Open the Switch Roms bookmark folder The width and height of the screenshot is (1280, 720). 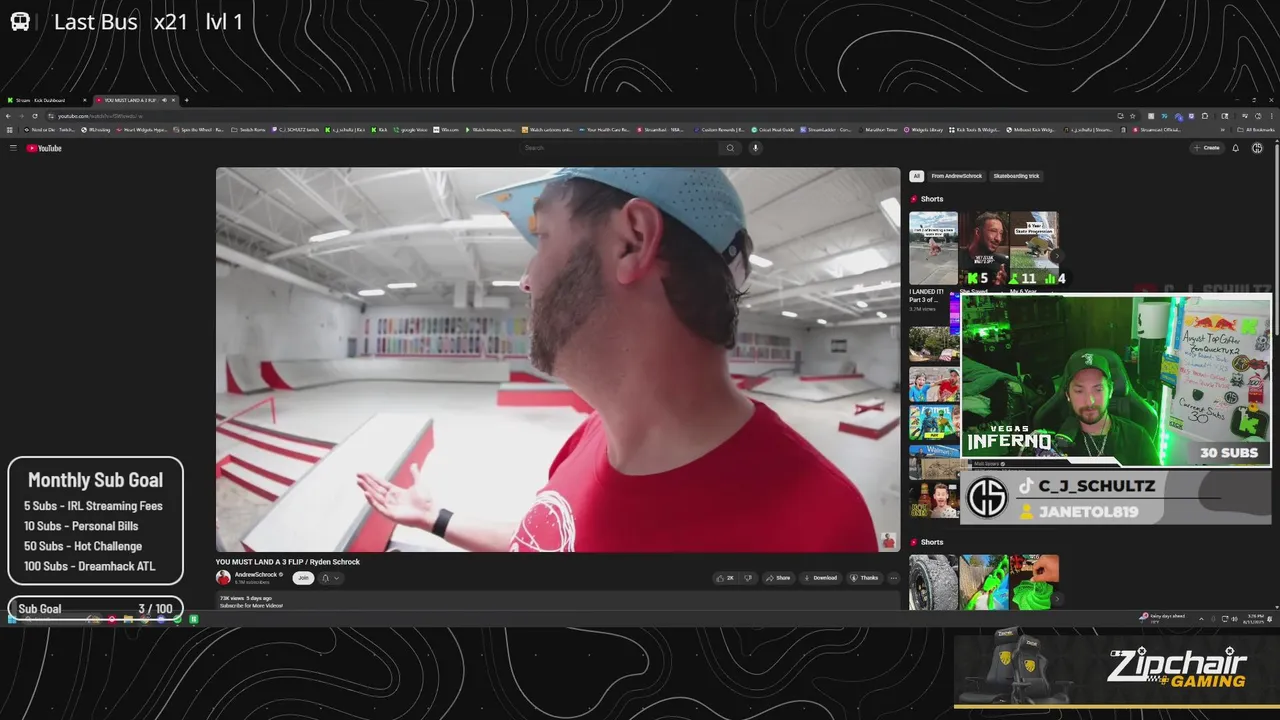pos(249,130)
